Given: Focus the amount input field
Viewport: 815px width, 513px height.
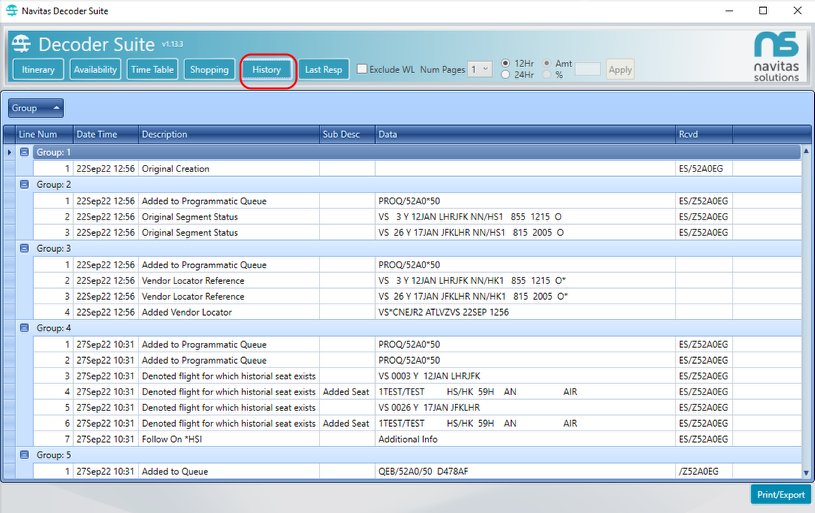Looking at the screenshot, I should (587, 69).
